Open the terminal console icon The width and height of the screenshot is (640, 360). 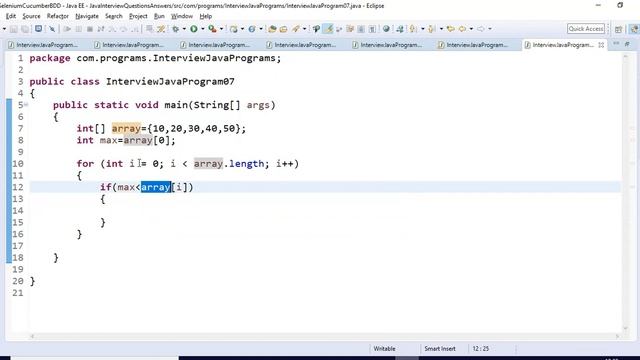coord(38,29)
